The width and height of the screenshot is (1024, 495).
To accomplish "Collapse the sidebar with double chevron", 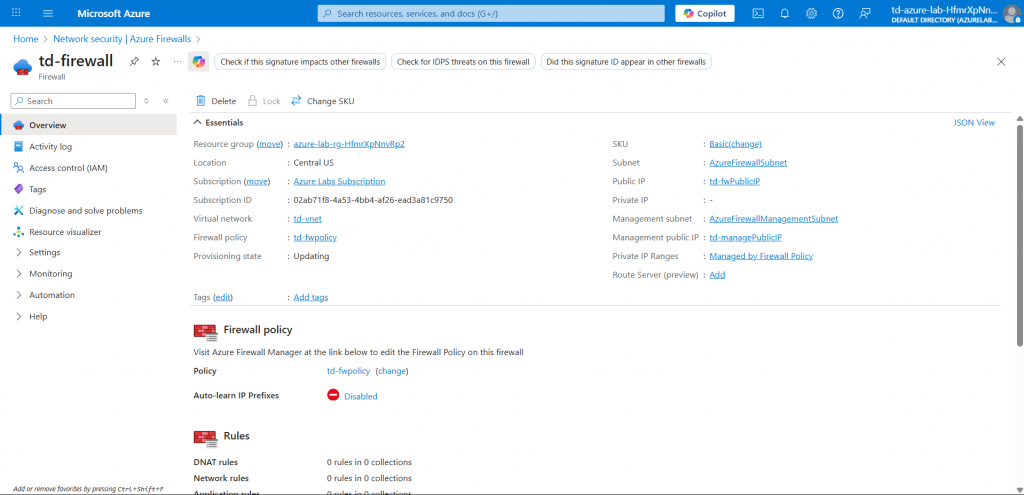I will pos(166,101).
